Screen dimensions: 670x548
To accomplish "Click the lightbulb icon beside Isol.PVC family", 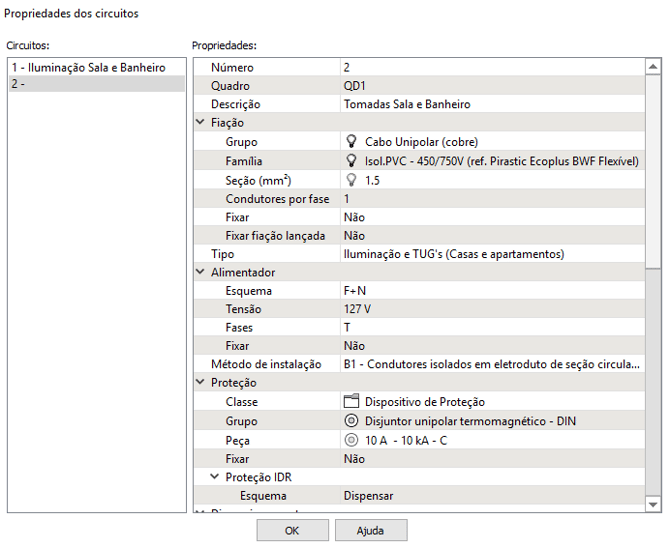I will 351,161.
